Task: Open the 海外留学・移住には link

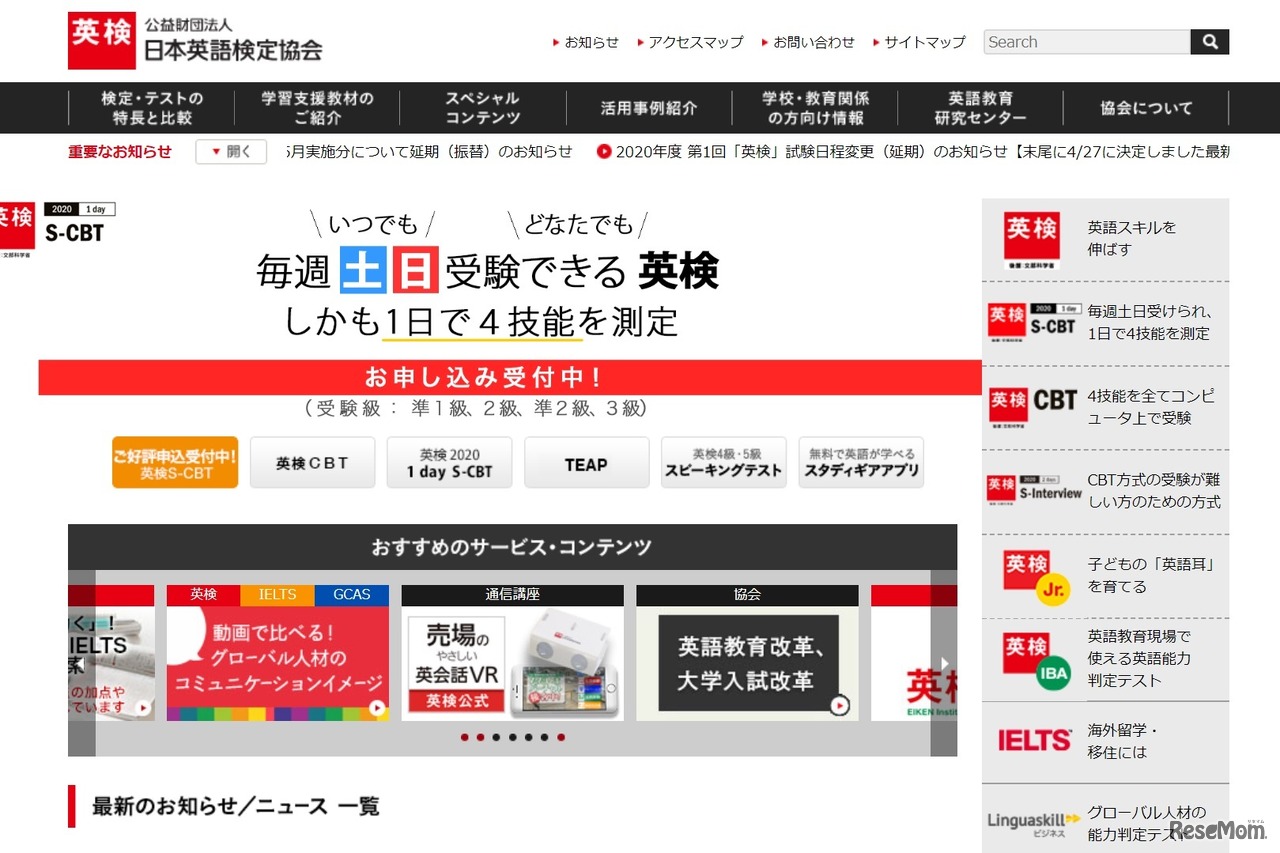Action: [1123, 741]
